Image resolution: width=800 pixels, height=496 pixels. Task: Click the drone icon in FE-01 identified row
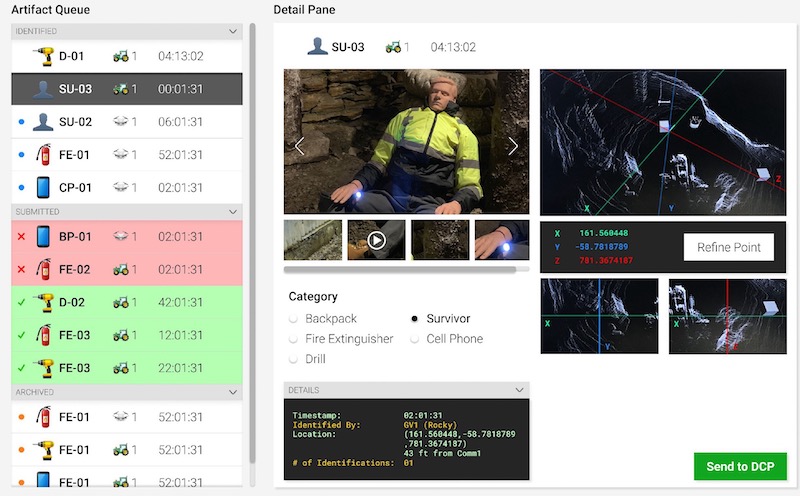click(122, 155)
